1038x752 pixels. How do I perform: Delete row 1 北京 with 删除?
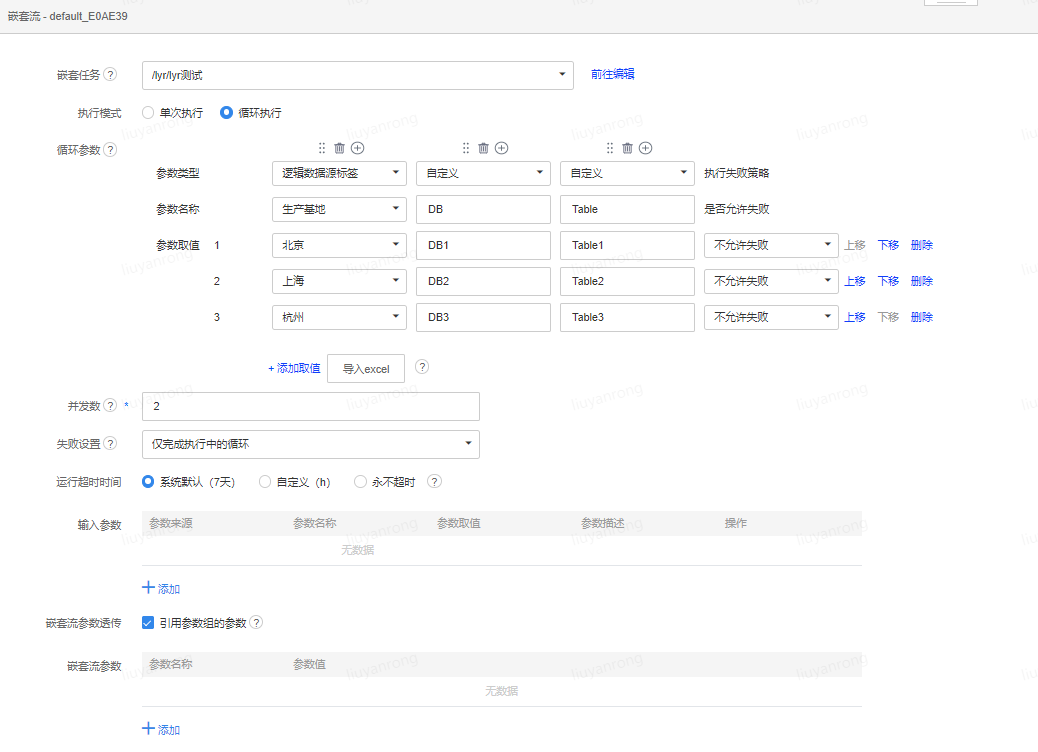(x=921, y=245)
